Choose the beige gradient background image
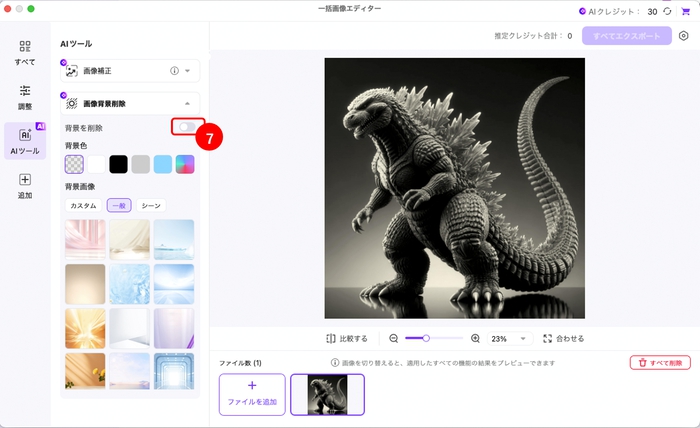Image resolution: width=700 pixels, height=428 pixels. [85, 284]
